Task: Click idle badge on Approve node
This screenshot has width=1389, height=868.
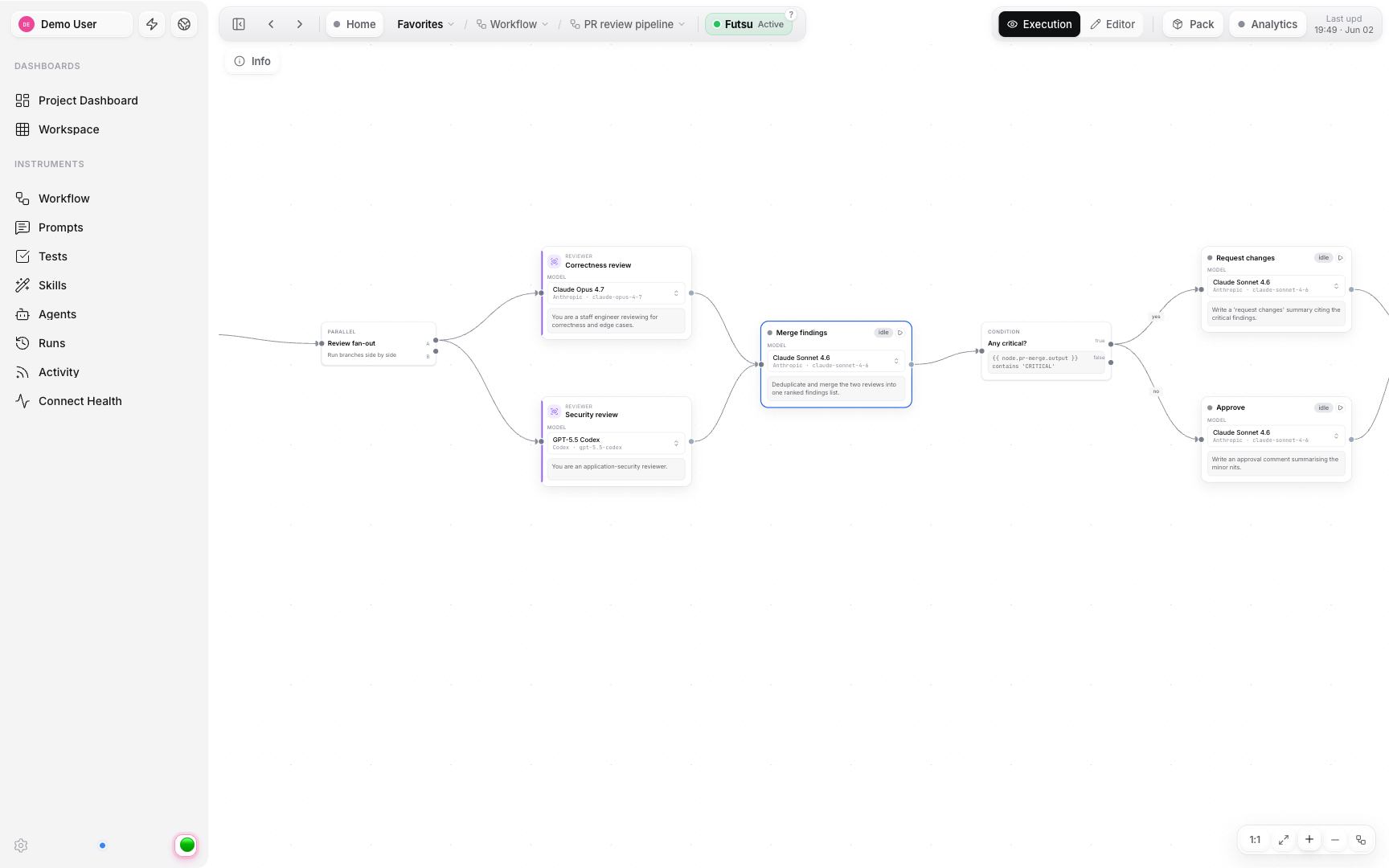Action: [x=1323, y=407]
